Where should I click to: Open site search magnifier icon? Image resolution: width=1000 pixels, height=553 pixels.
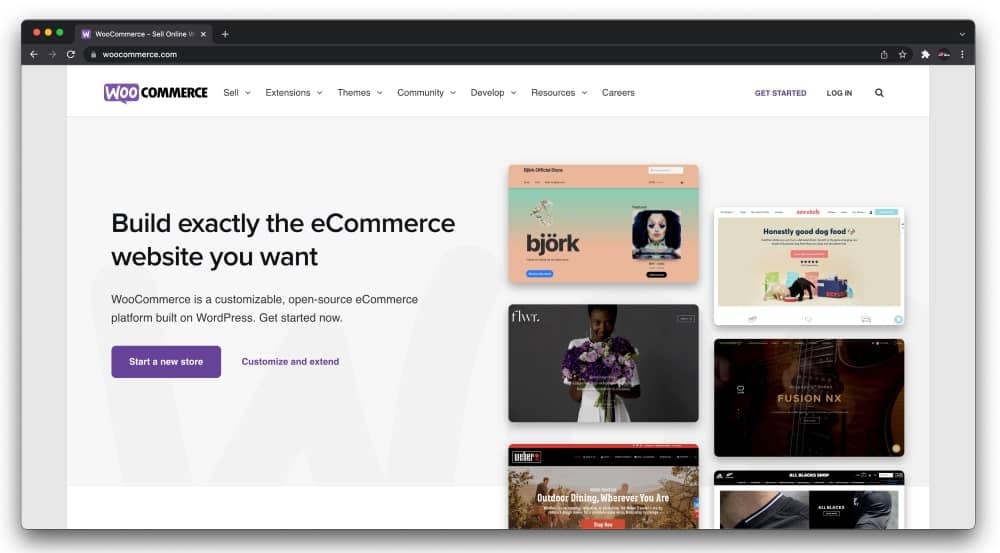point(879,93)
